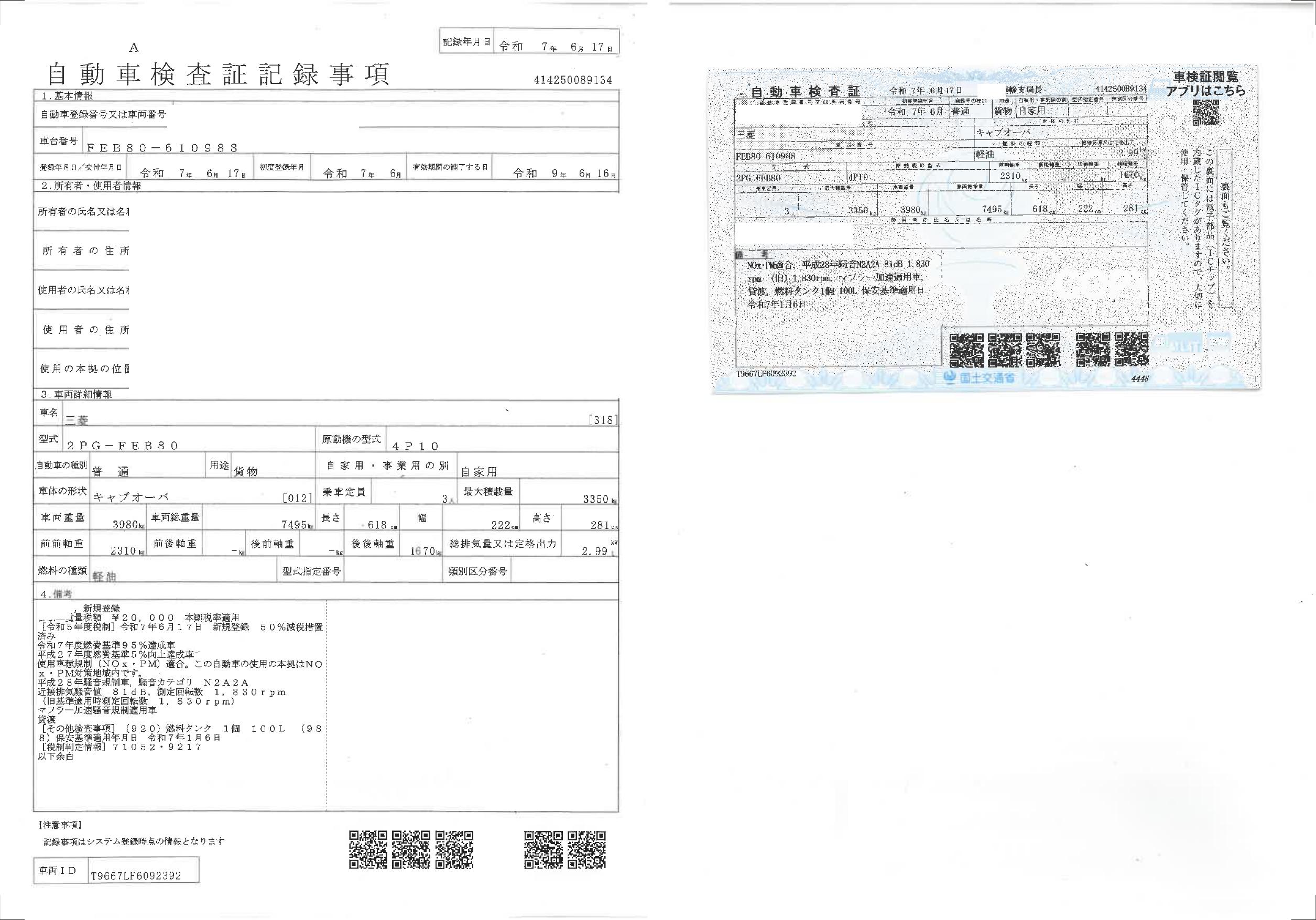Click expiry date 令和9年6月16日 field
Screen dimensions: 1316x920
point(564,173)
